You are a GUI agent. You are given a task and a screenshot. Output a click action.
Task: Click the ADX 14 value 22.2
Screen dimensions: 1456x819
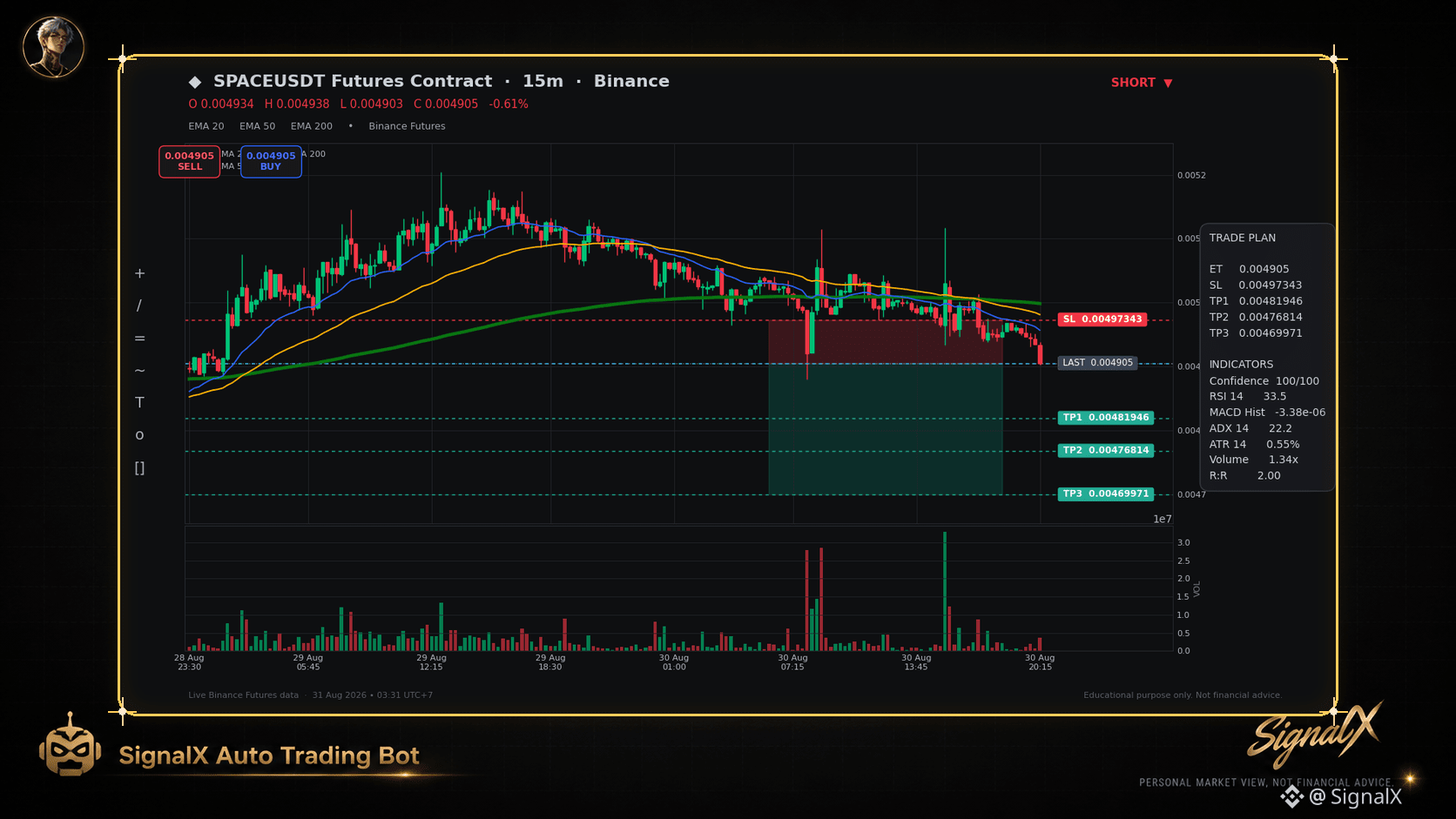click(1280, 428)
